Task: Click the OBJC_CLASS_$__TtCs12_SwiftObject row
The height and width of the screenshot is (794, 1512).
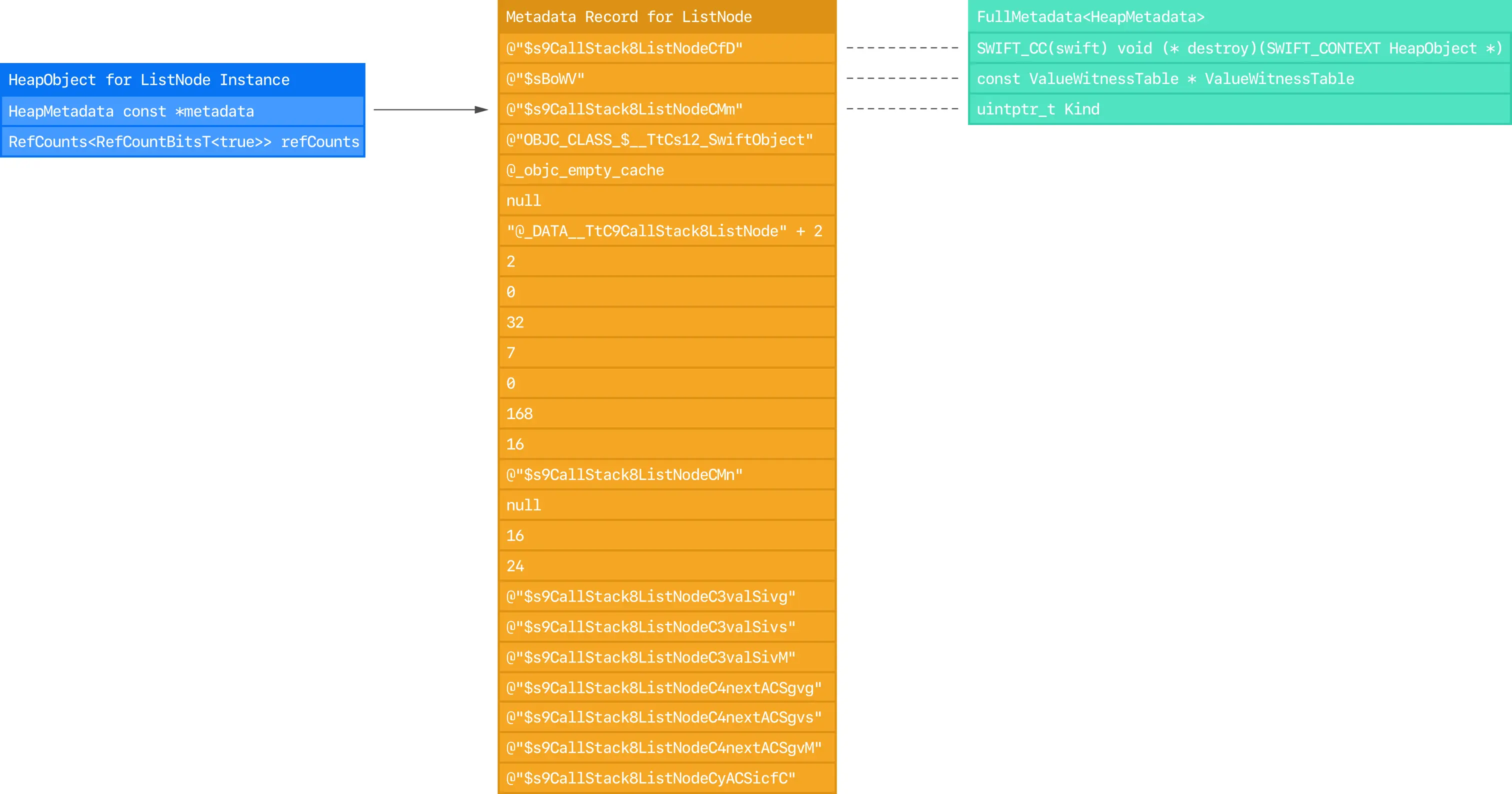Action: (x=667, y=139)
